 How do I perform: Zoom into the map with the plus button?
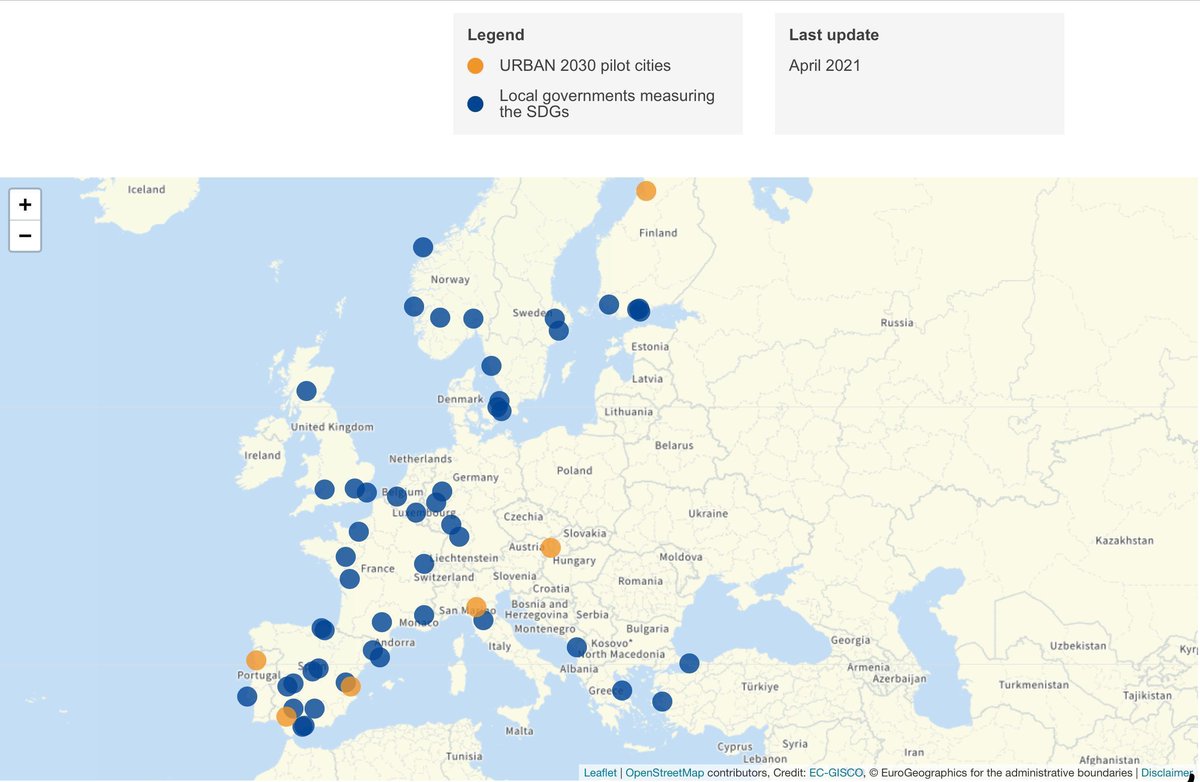pos(24,205)
